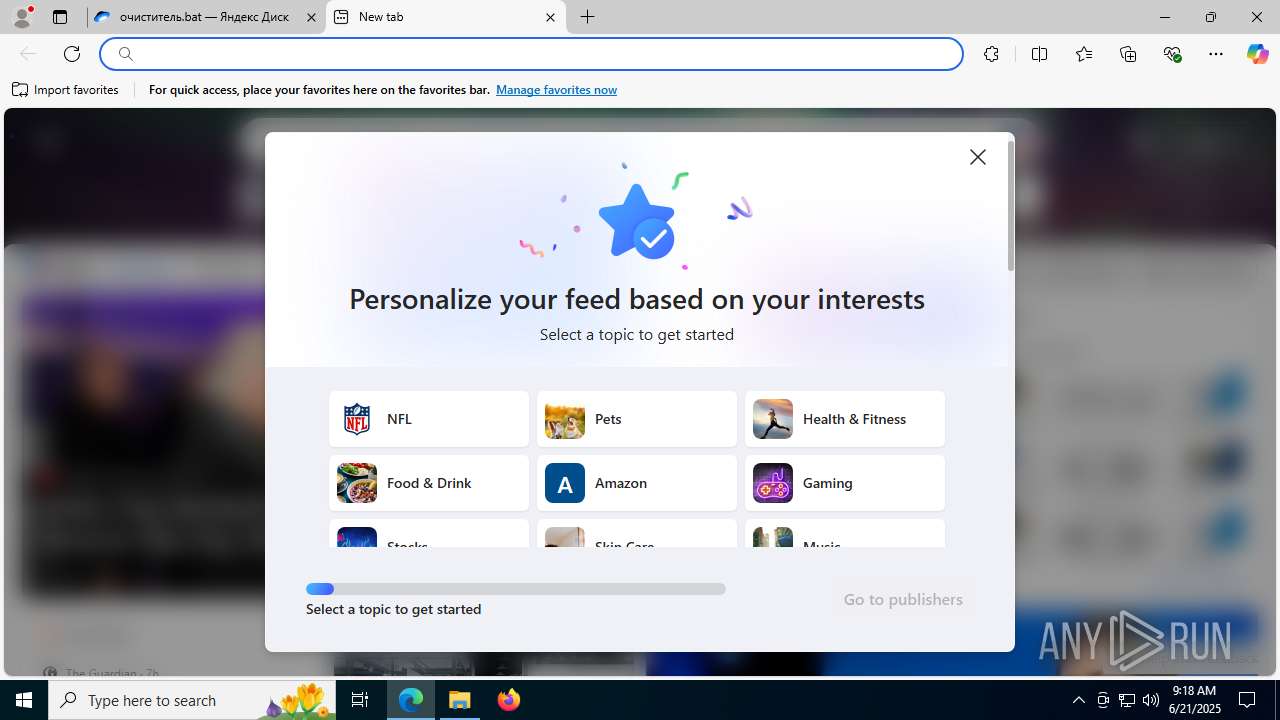Close the personalize feed dialog
1280x720 pixels.
978,157
